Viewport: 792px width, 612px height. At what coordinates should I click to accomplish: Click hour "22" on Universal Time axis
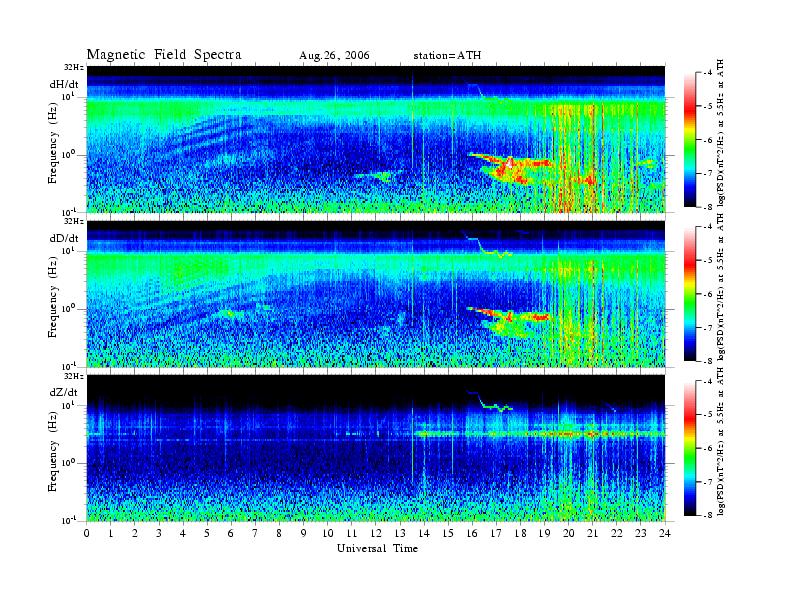(617, 533)
